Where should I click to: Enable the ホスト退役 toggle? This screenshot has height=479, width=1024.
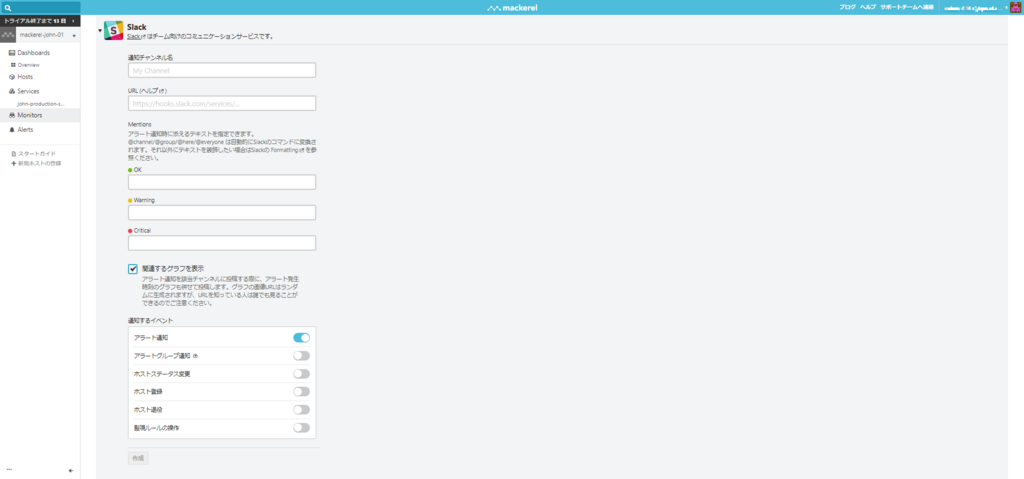point(301,410)
